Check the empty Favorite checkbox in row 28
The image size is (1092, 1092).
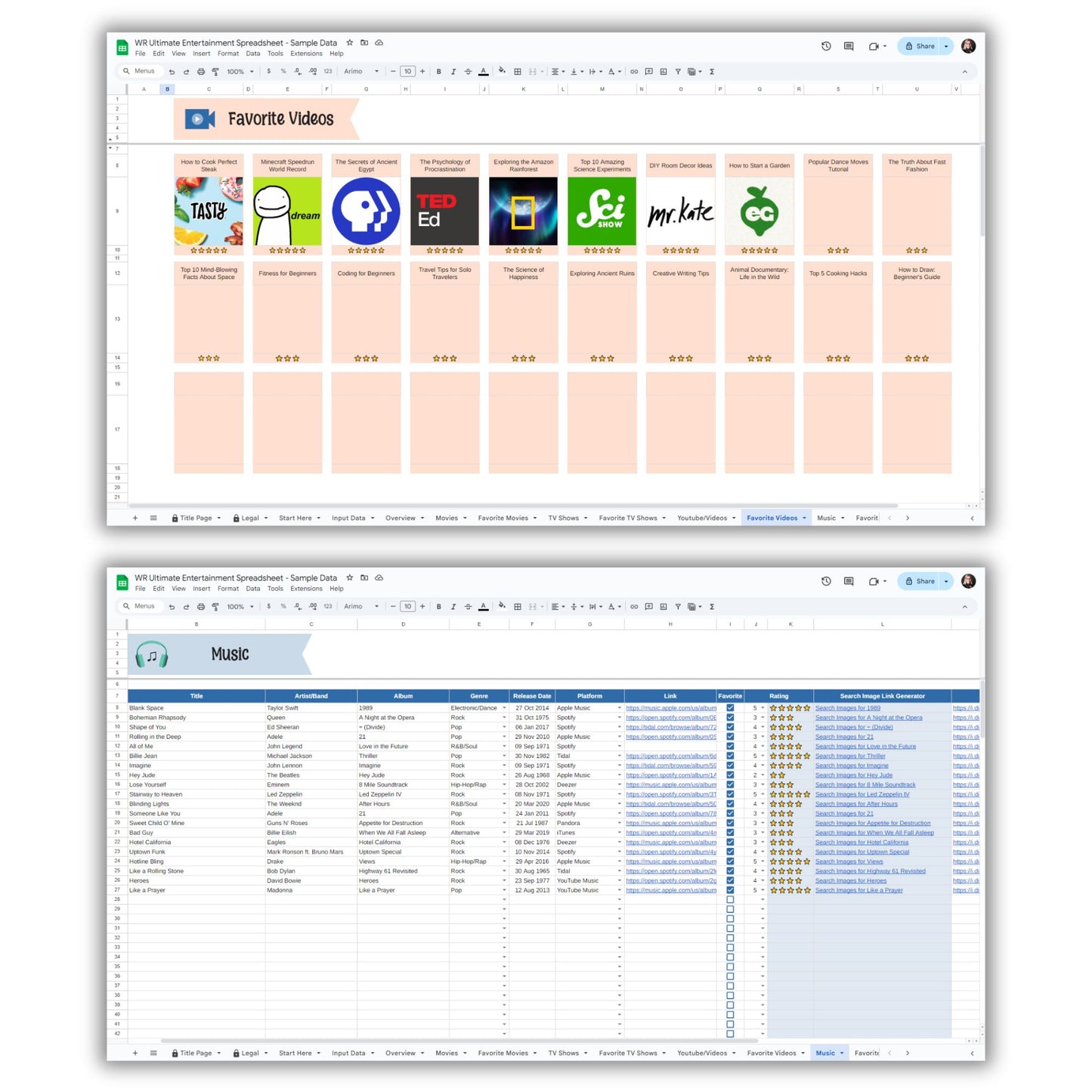pos(730,900)
